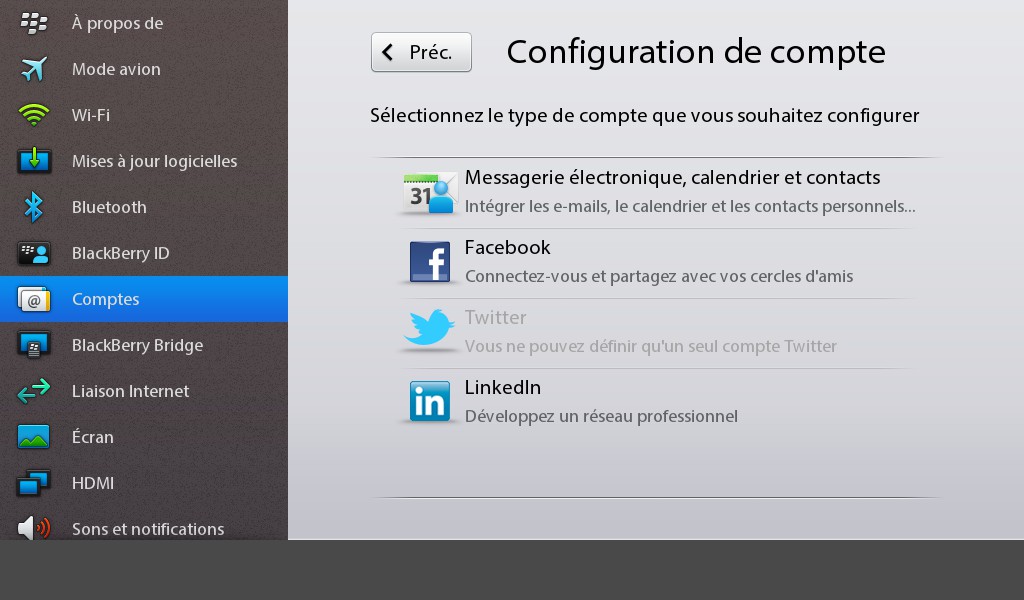Click the Twitter bird icon
1024x600 pixels.
click(x=430, y=327)
